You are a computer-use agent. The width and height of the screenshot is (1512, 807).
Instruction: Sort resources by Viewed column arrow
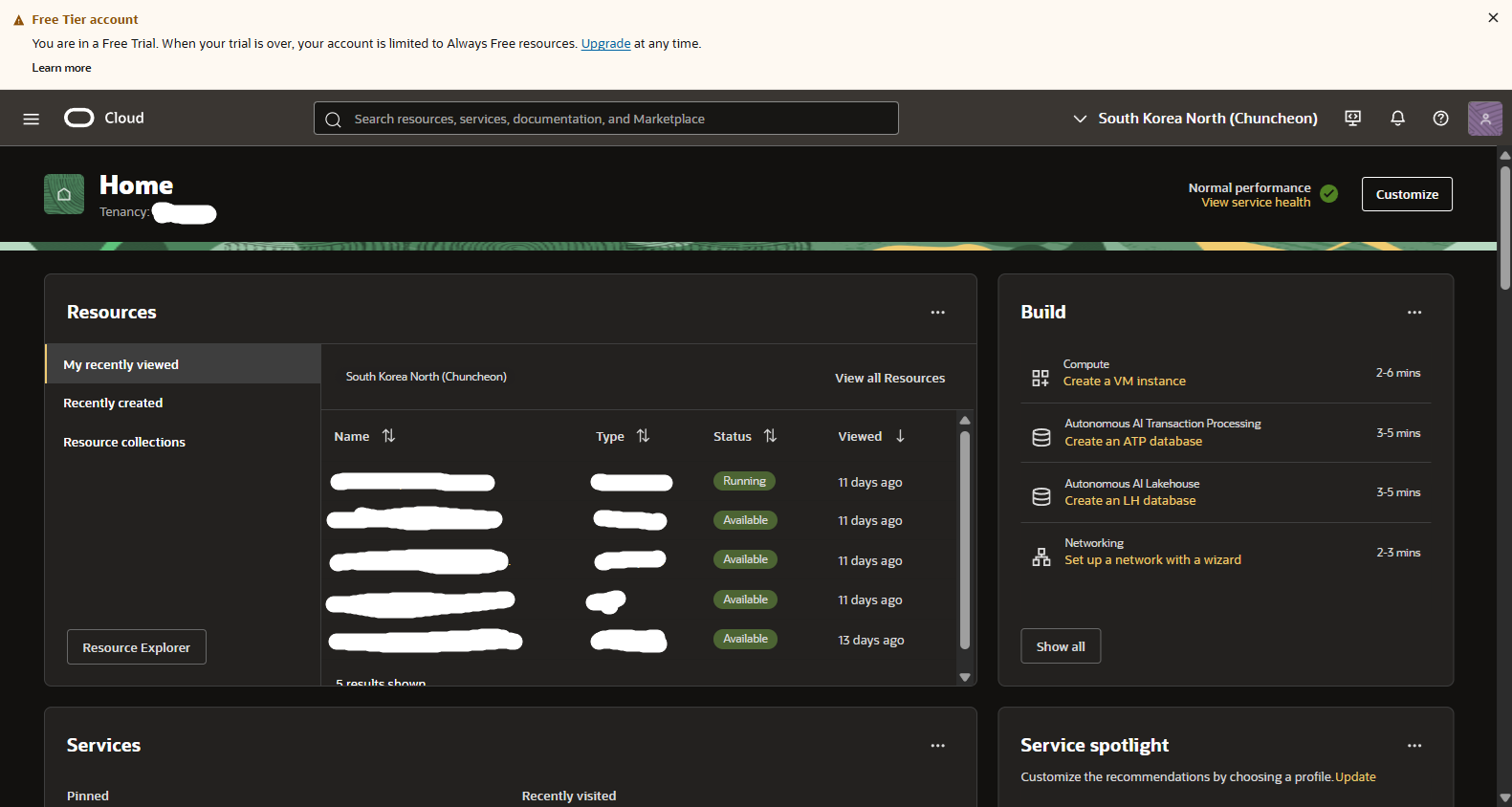900,436
